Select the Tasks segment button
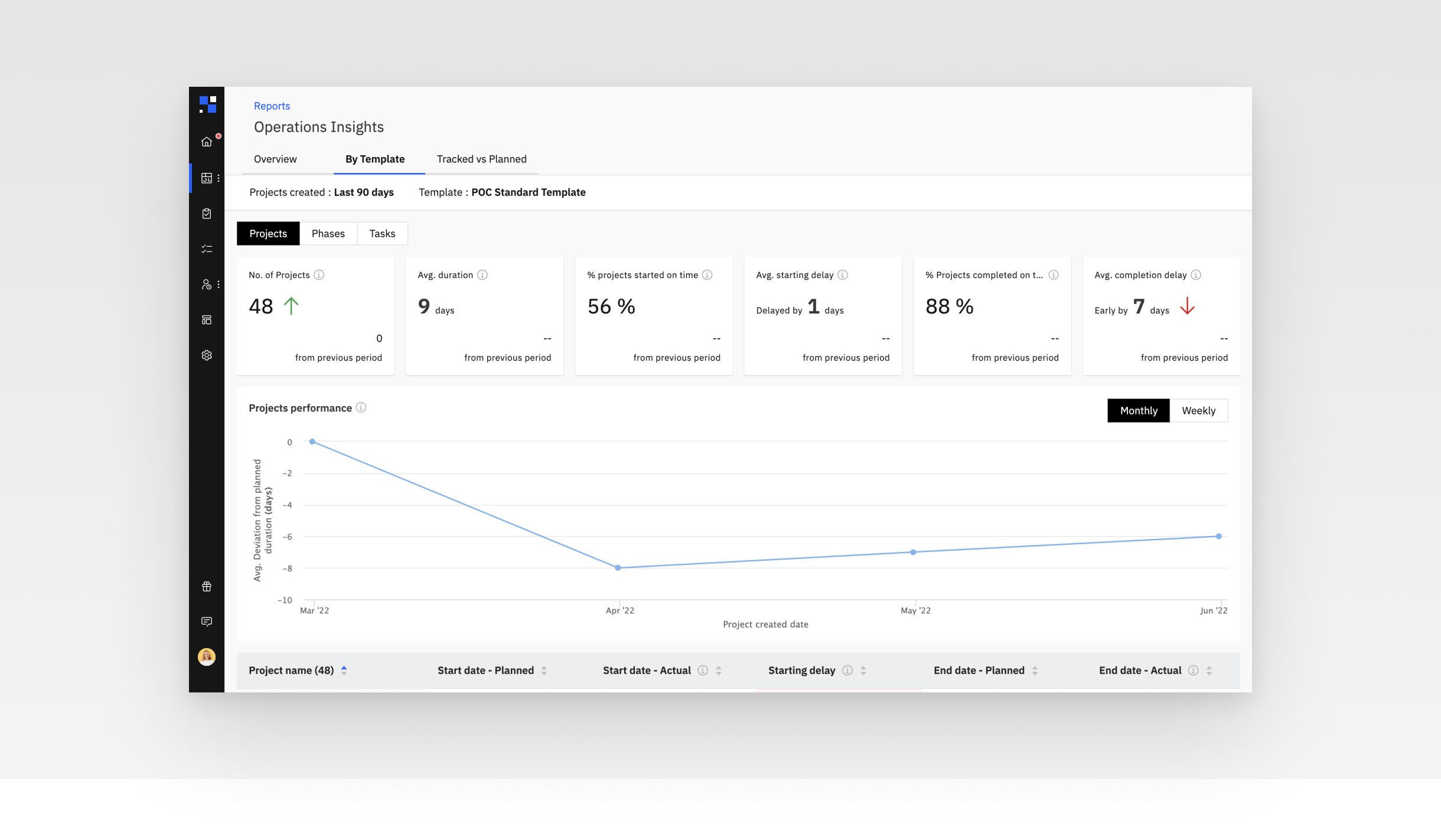 [x=382, y=234]
